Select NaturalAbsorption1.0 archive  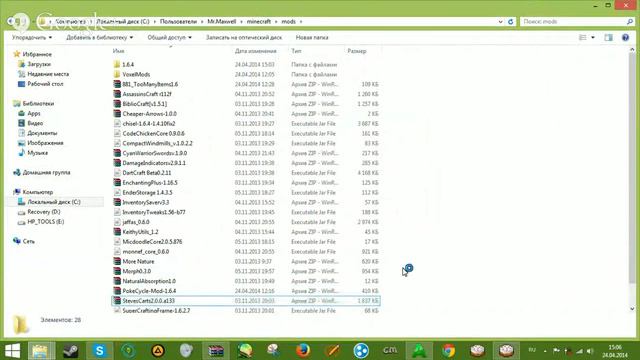(x=149, y=281)
